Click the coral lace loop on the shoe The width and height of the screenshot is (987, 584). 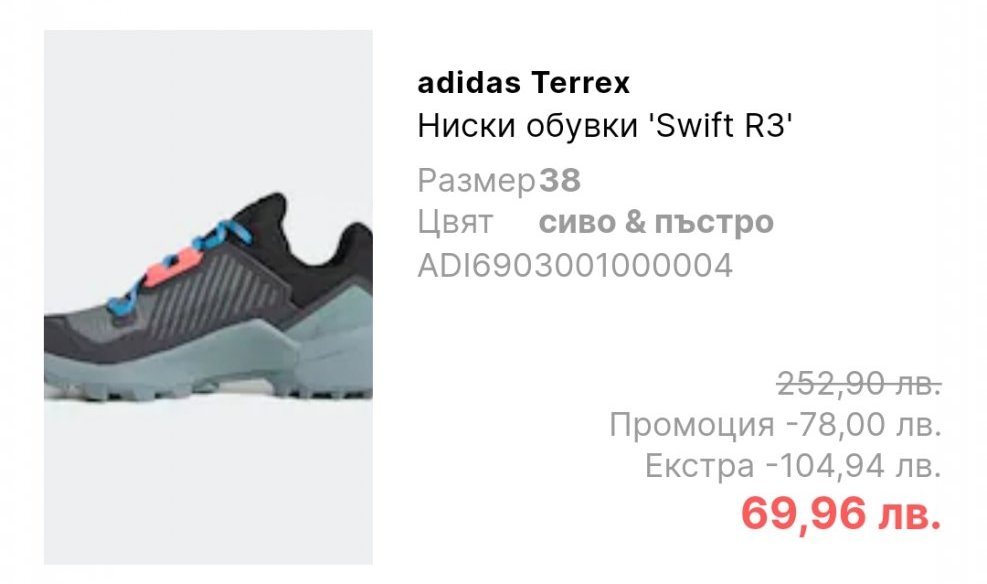click(x=172, y=267)
